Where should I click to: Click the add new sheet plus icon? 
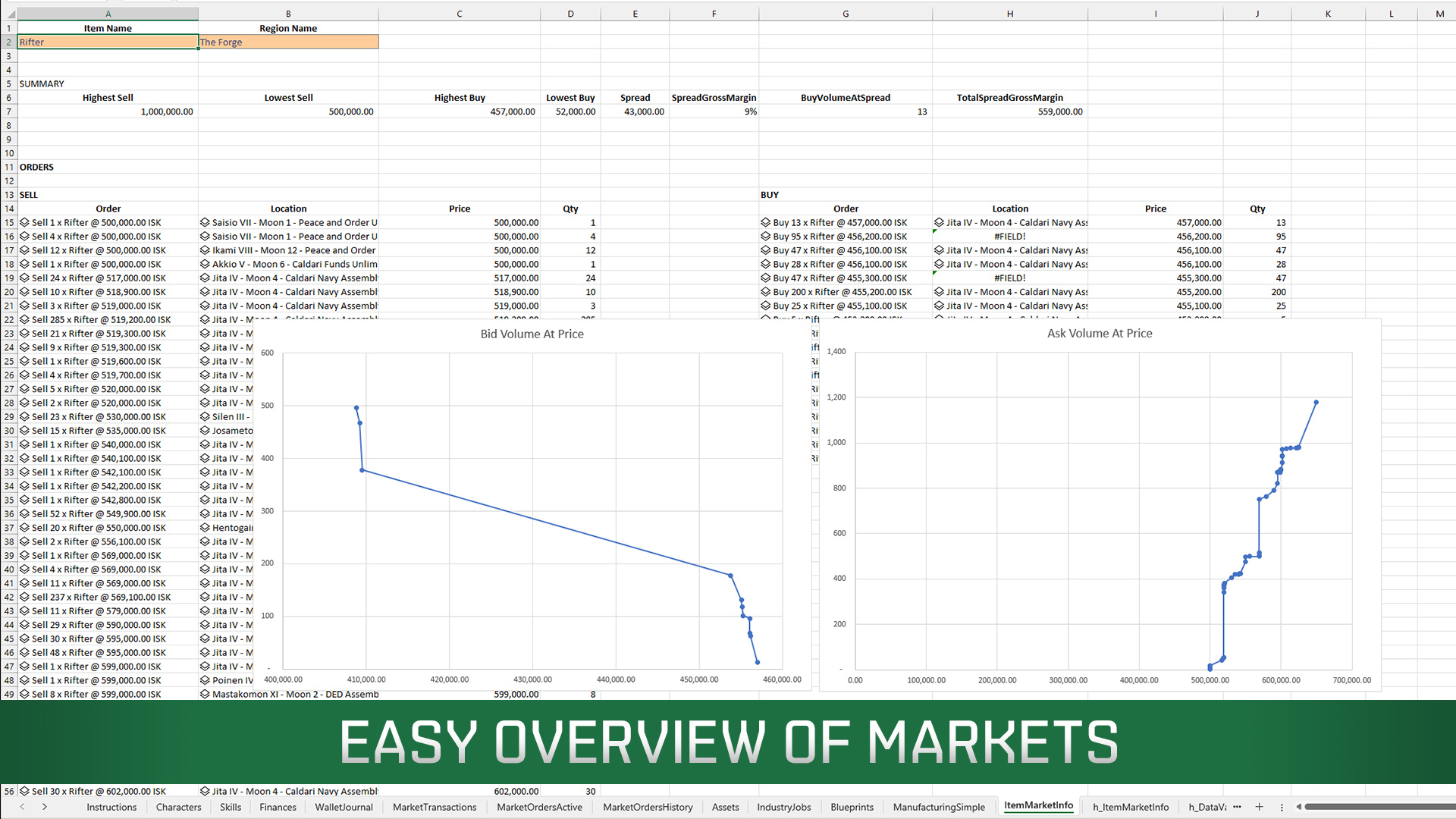1259,807
